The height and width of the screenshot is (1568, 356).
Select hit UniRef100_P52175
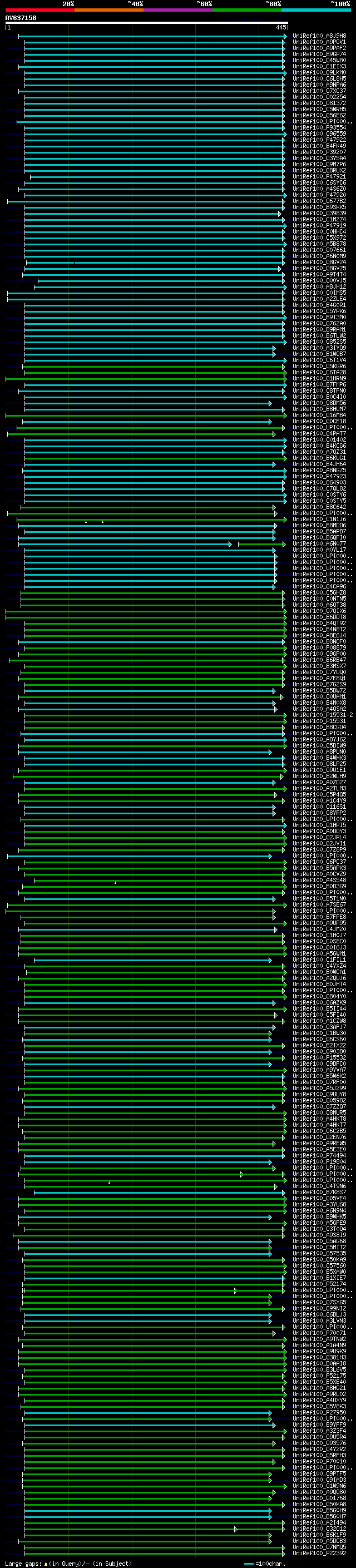(319, 1376)
